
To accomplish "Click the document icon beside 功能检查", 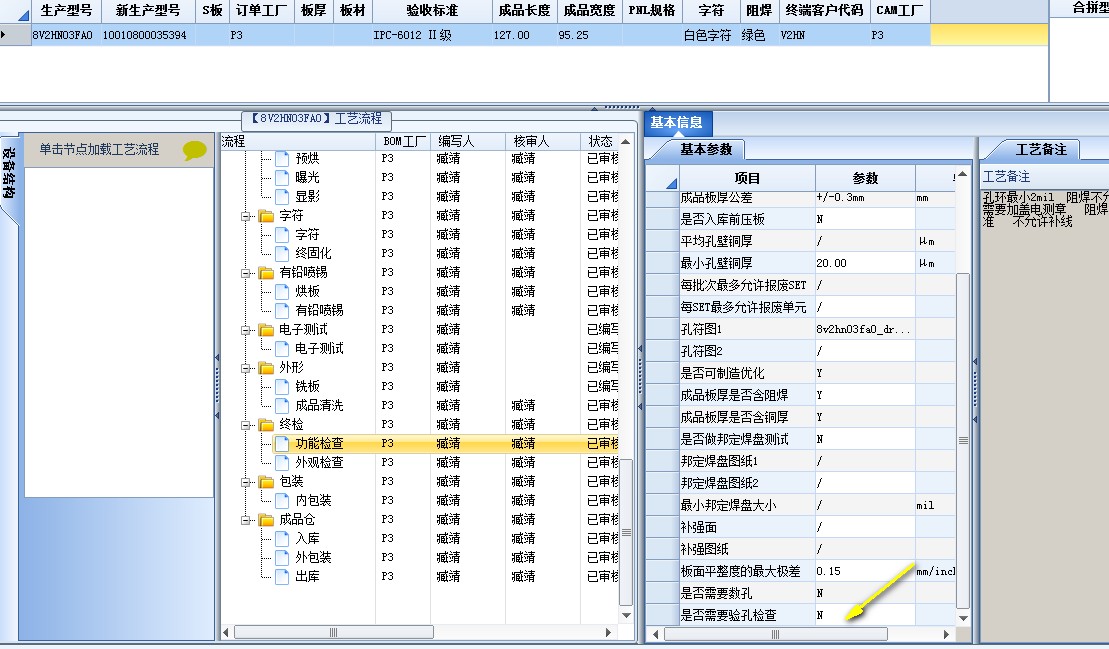I will pos(282,443).
